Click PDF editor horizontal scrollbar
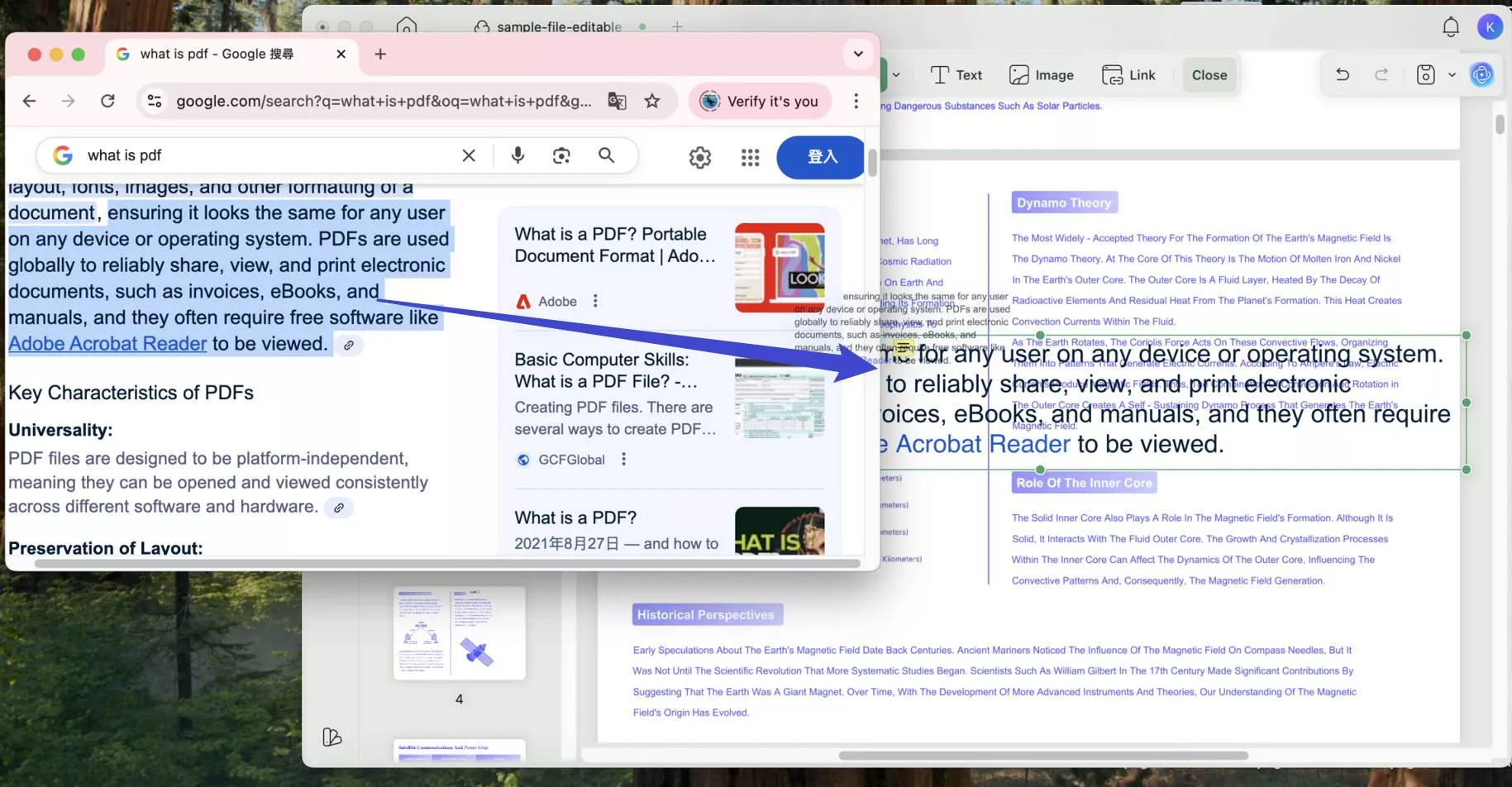The width and height of the screenshot is (1512, 787). [1043, 756]
